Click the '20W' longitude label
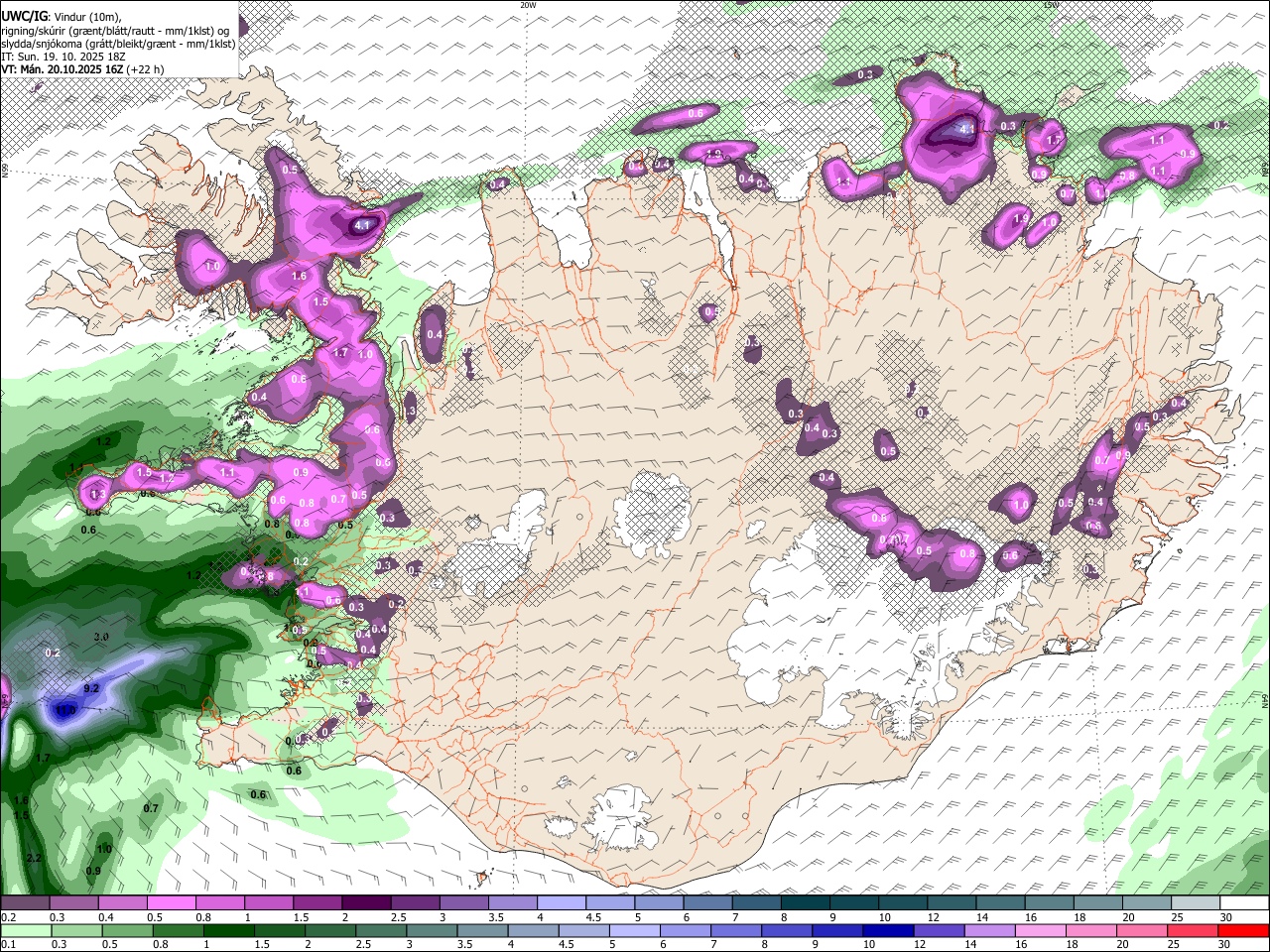The image size is (1270, 952). 528,5
